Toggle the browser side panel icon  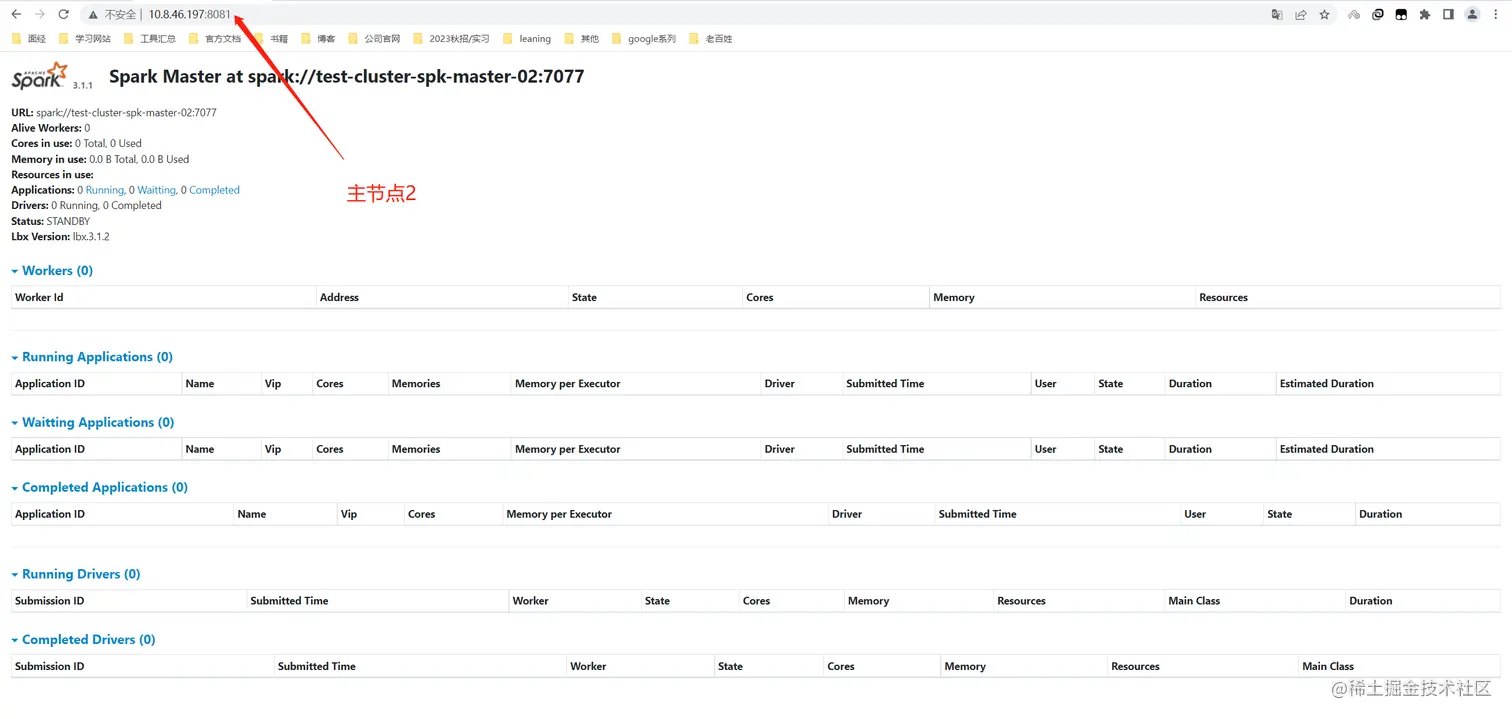1448,15
